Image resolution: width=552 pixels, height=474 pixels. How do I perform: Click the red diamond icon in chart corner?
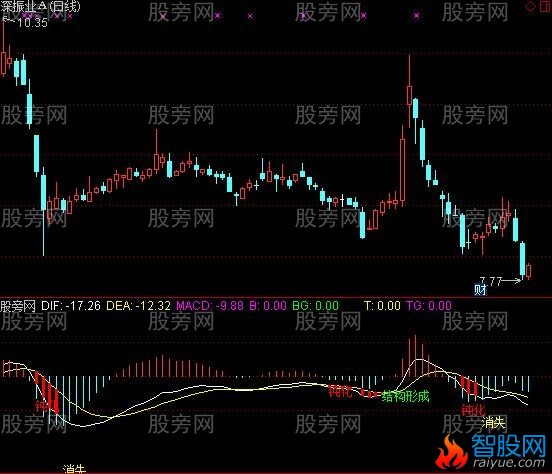[x=530, y=7]
